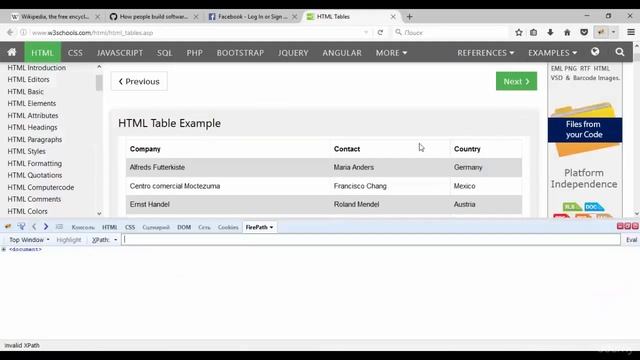This screenshot has height=360, width=640.
Task: Open the address bar history dropdown
Action: coord(366,32)
